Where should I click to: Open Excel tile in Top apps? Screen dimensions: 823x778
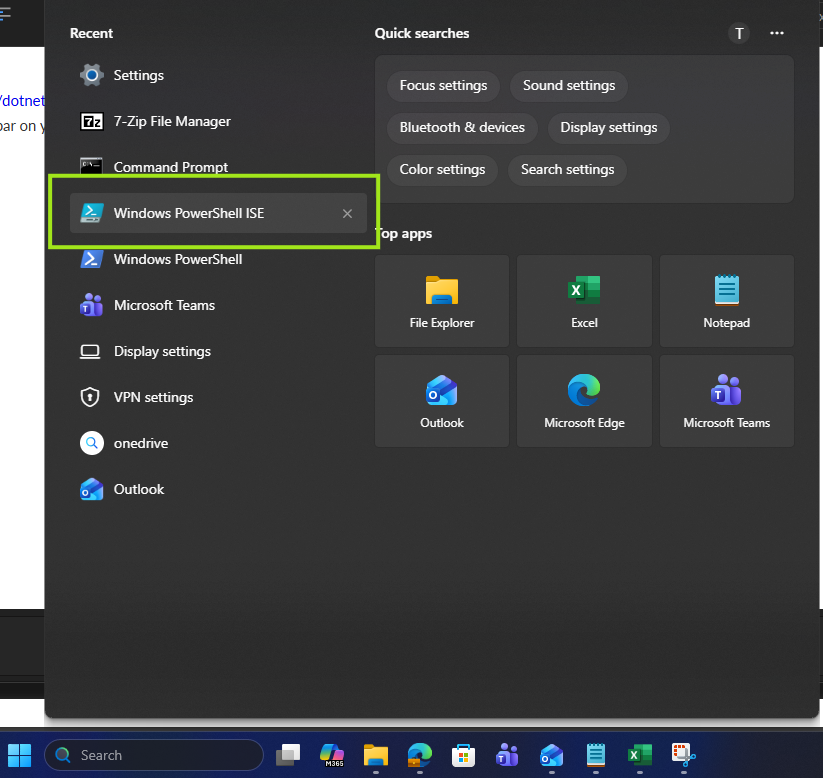584,301
